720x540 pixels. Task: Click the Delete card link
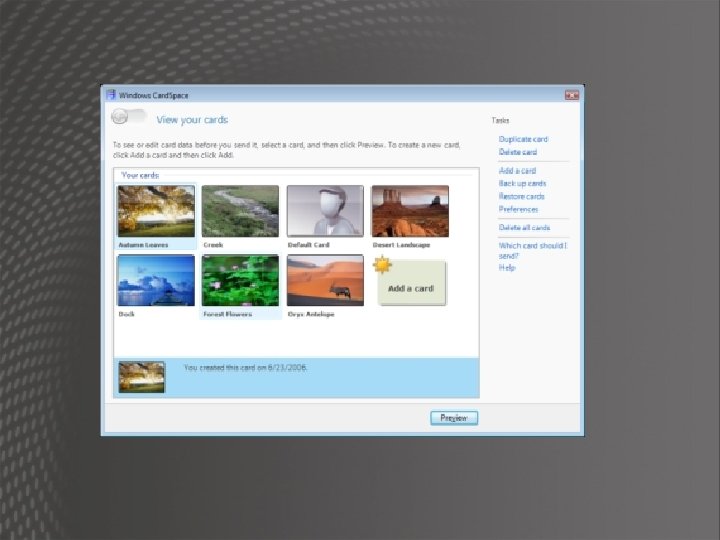518,152
